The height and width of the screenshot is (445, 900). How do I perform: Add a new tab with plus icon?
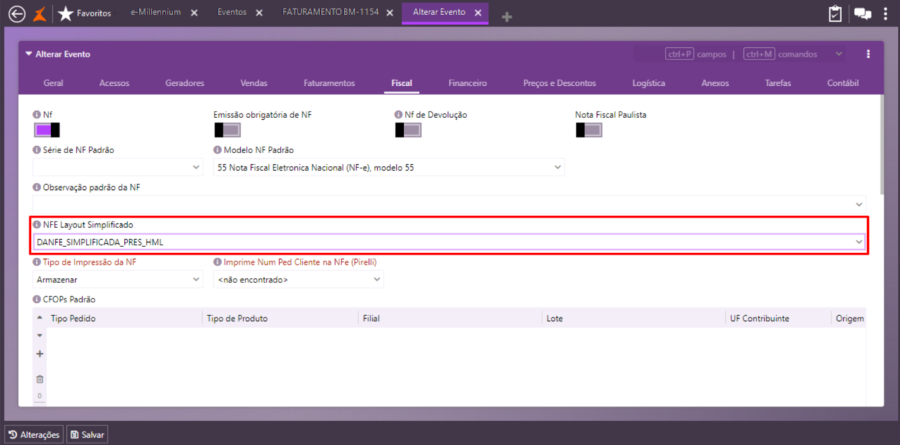coord(506,18)
